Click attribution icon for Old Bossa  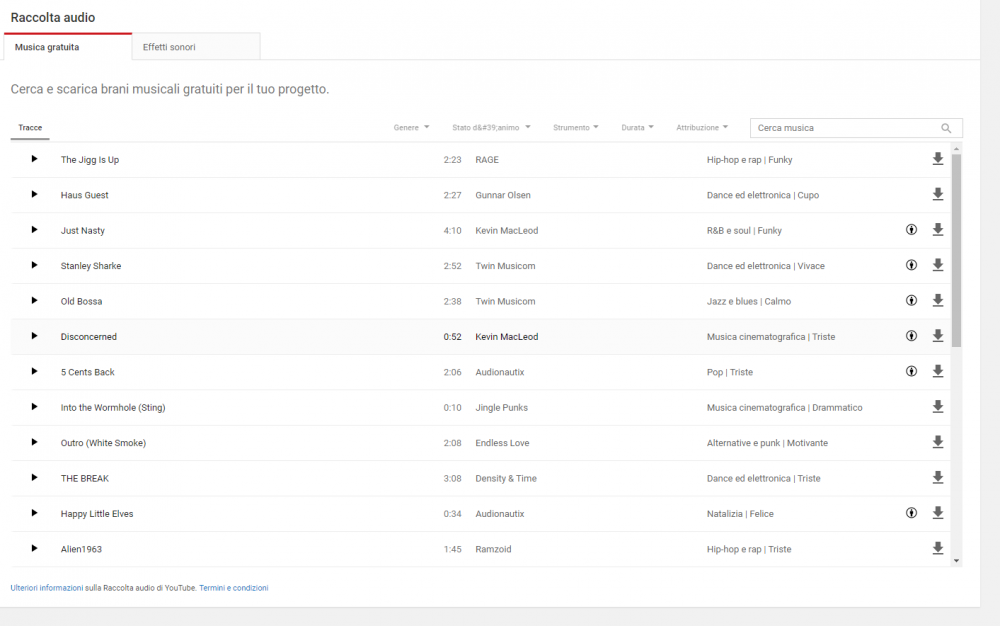pyautogui.click(x=911, y=300)
